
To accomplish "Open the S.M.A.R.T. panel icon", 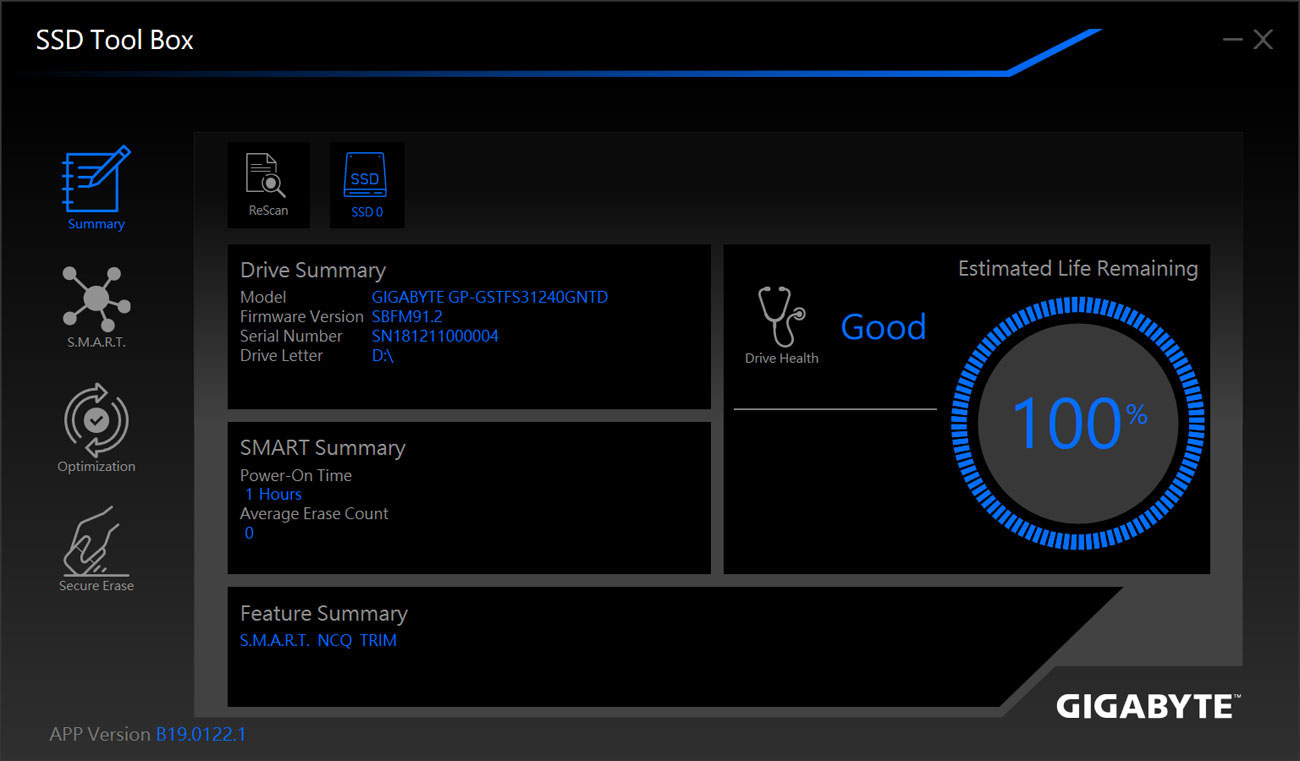I will coord(96,300).
